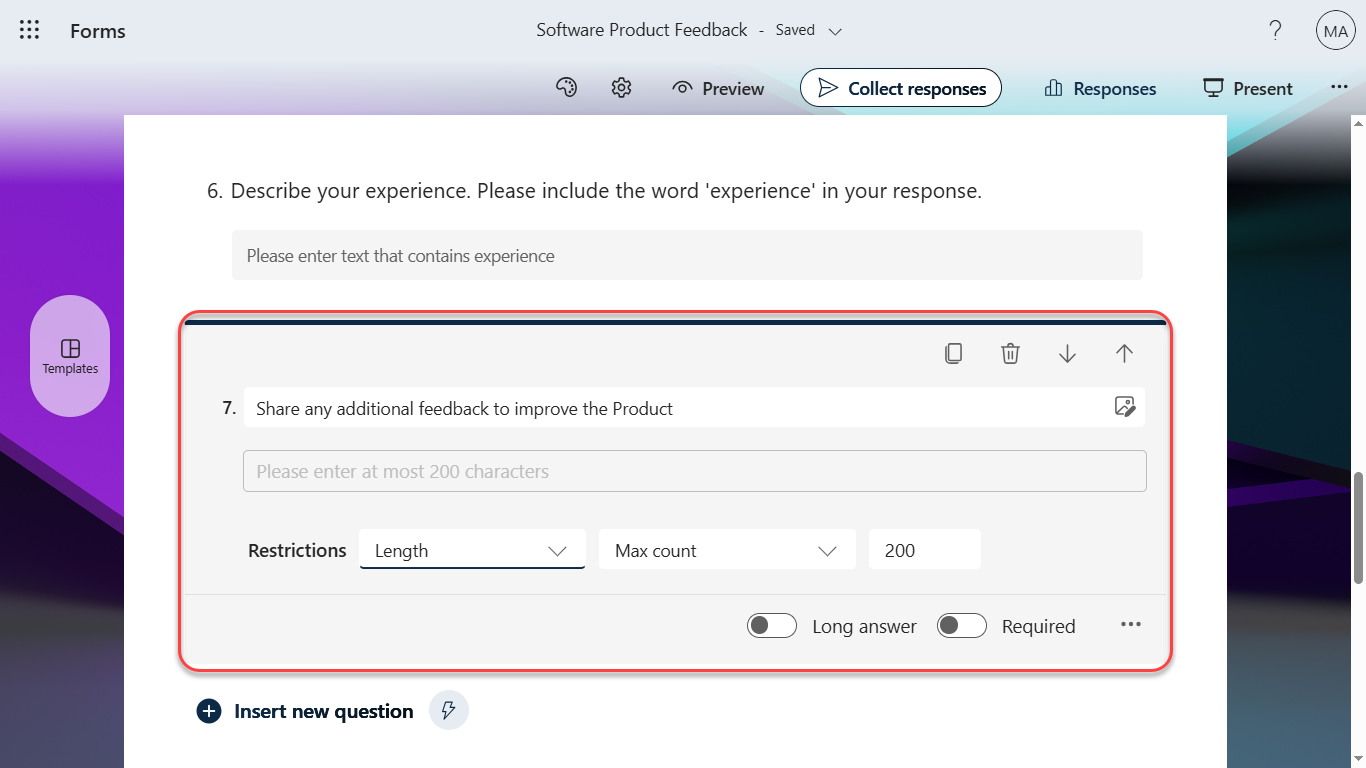Enable the Long answer toggle

(x=772, y=626)
